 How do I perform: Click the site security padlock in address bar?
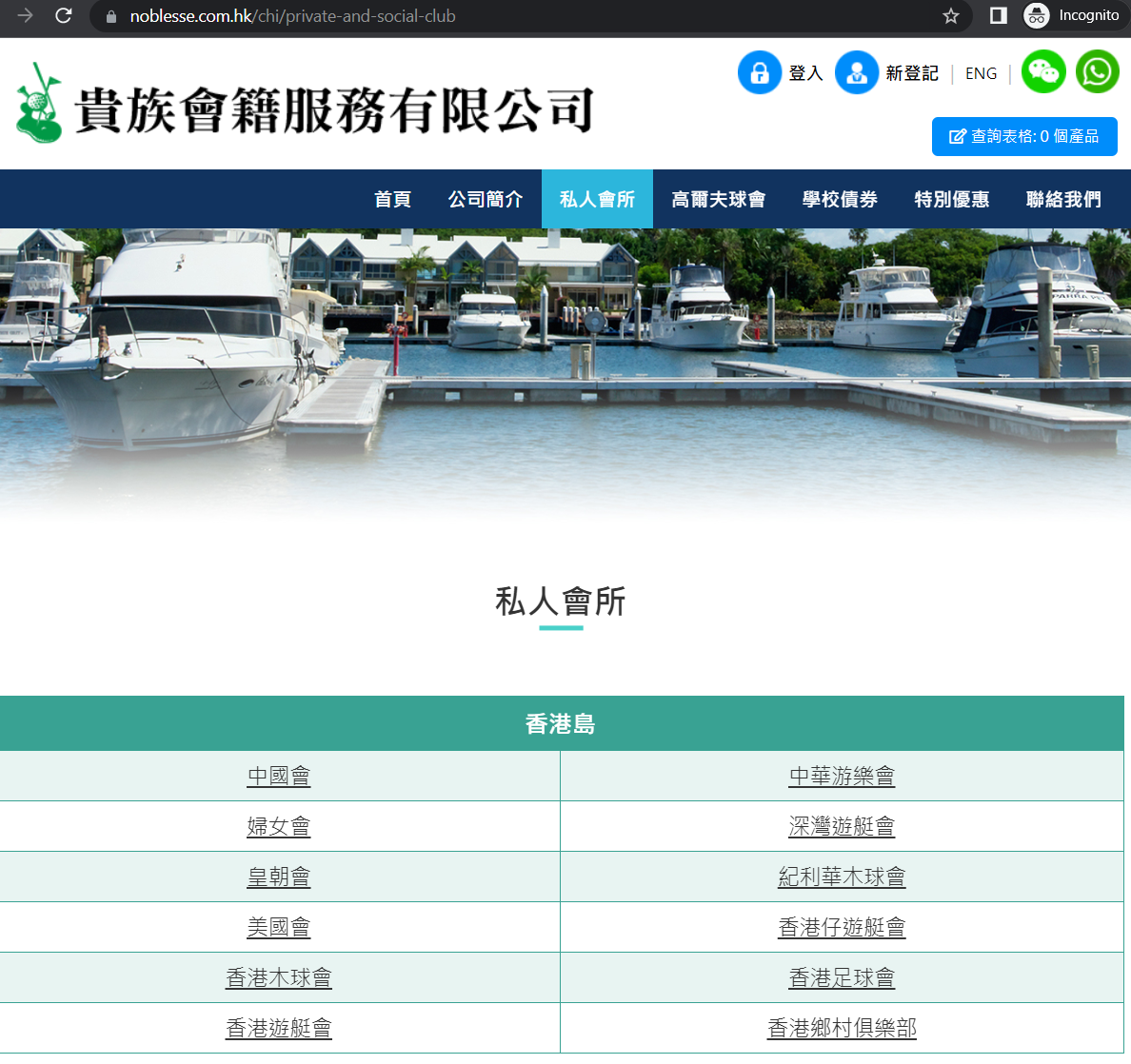coord(109,15)
